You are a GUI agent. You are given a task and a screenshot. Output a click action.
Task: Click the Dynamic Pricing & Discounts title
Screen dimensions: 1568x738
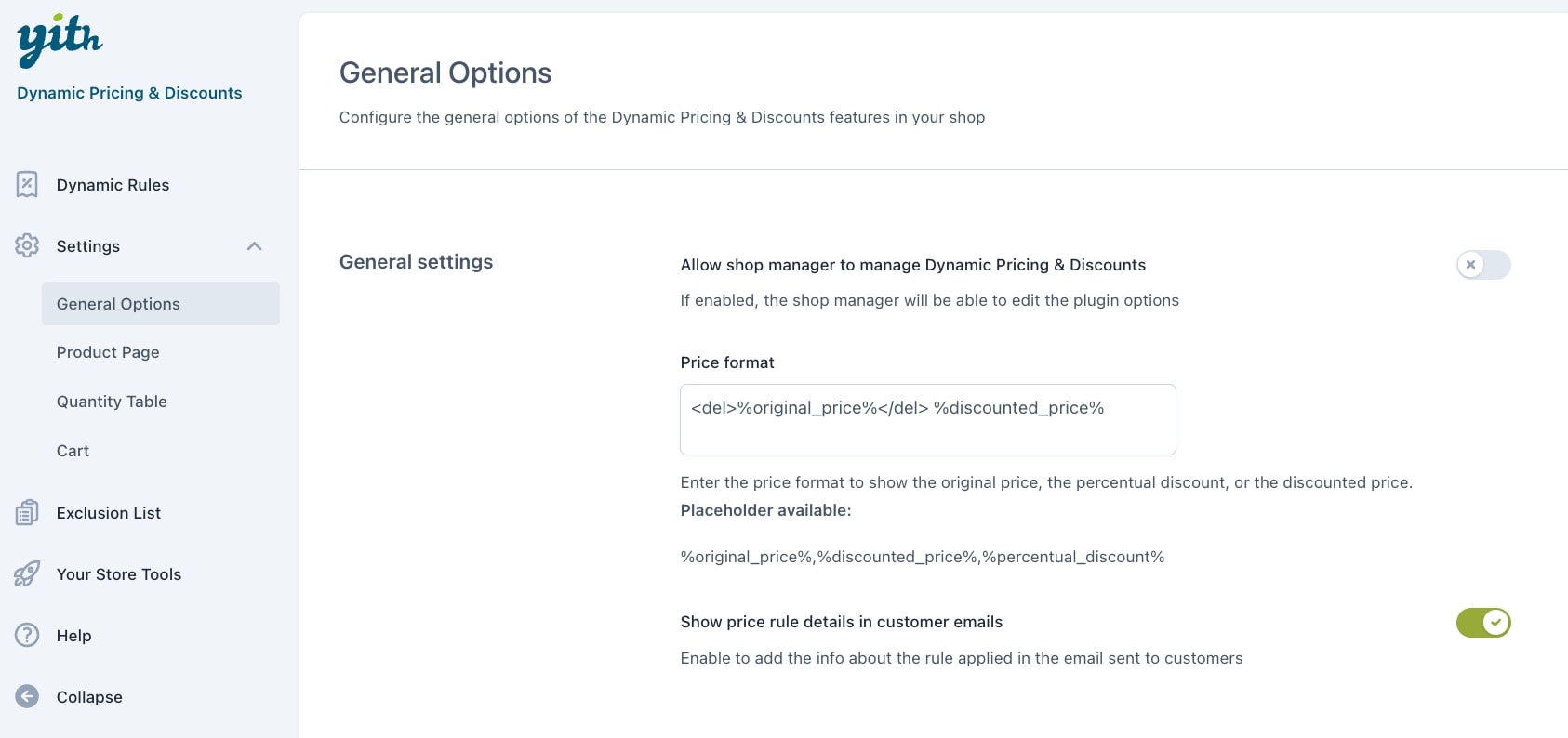(x=129, y=93)
